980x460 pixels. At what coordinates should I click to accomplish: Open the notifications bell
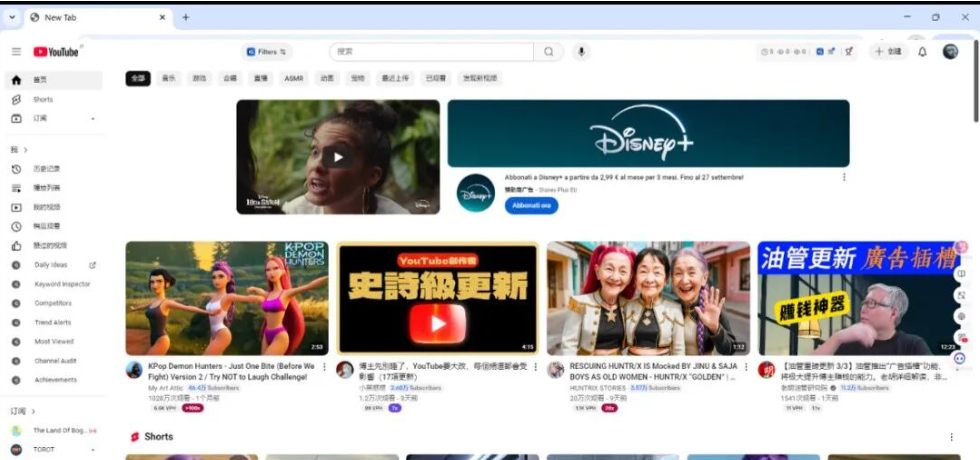pos(922,52)
